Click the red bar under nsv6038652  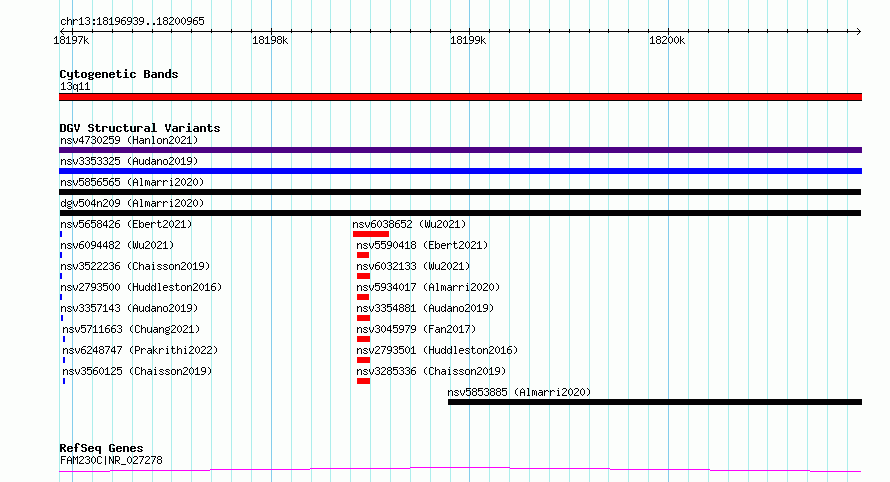371,234
